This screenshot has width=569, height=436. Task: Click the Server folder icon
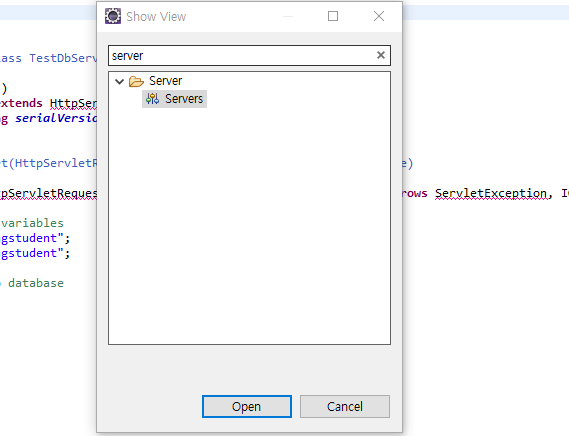click(x=136, y=81)
